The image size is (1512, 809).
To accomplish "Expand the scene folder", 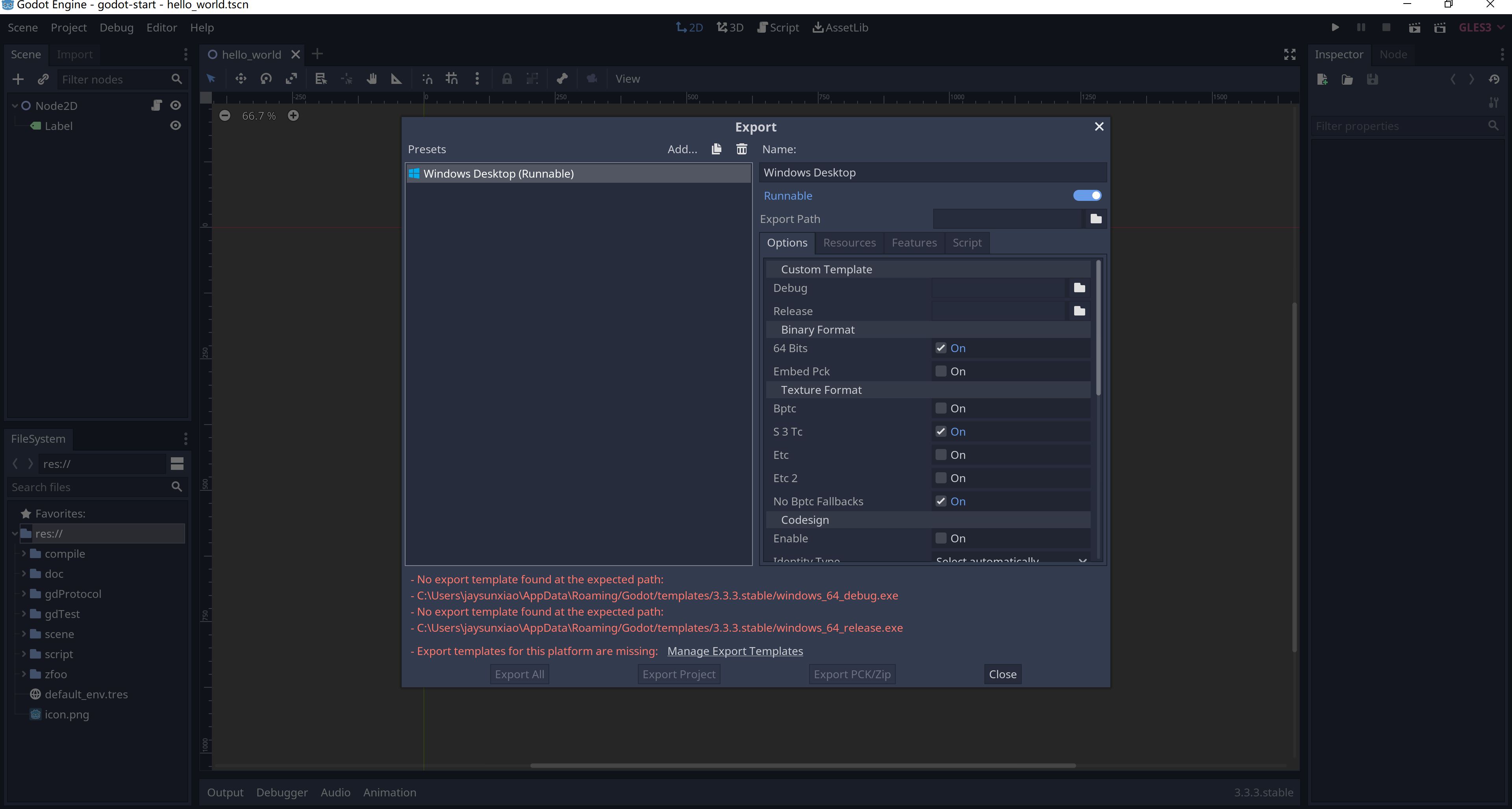I will 24,634.
